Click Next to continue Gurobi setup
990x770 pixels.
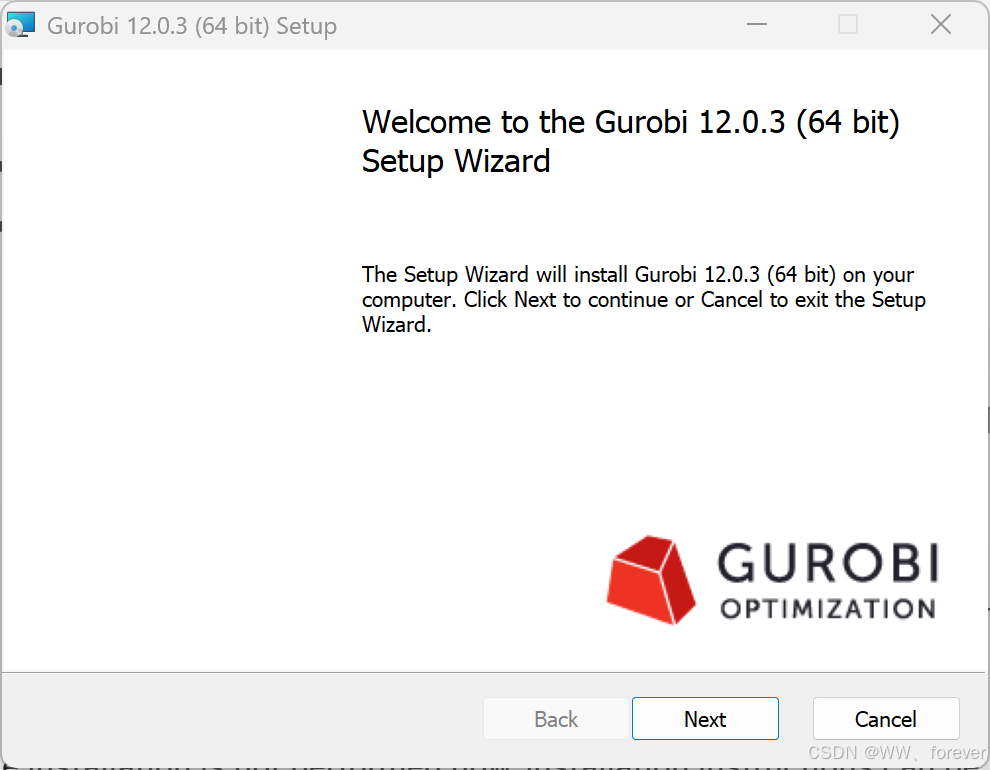pyautogui.click(x=705, y=718)
